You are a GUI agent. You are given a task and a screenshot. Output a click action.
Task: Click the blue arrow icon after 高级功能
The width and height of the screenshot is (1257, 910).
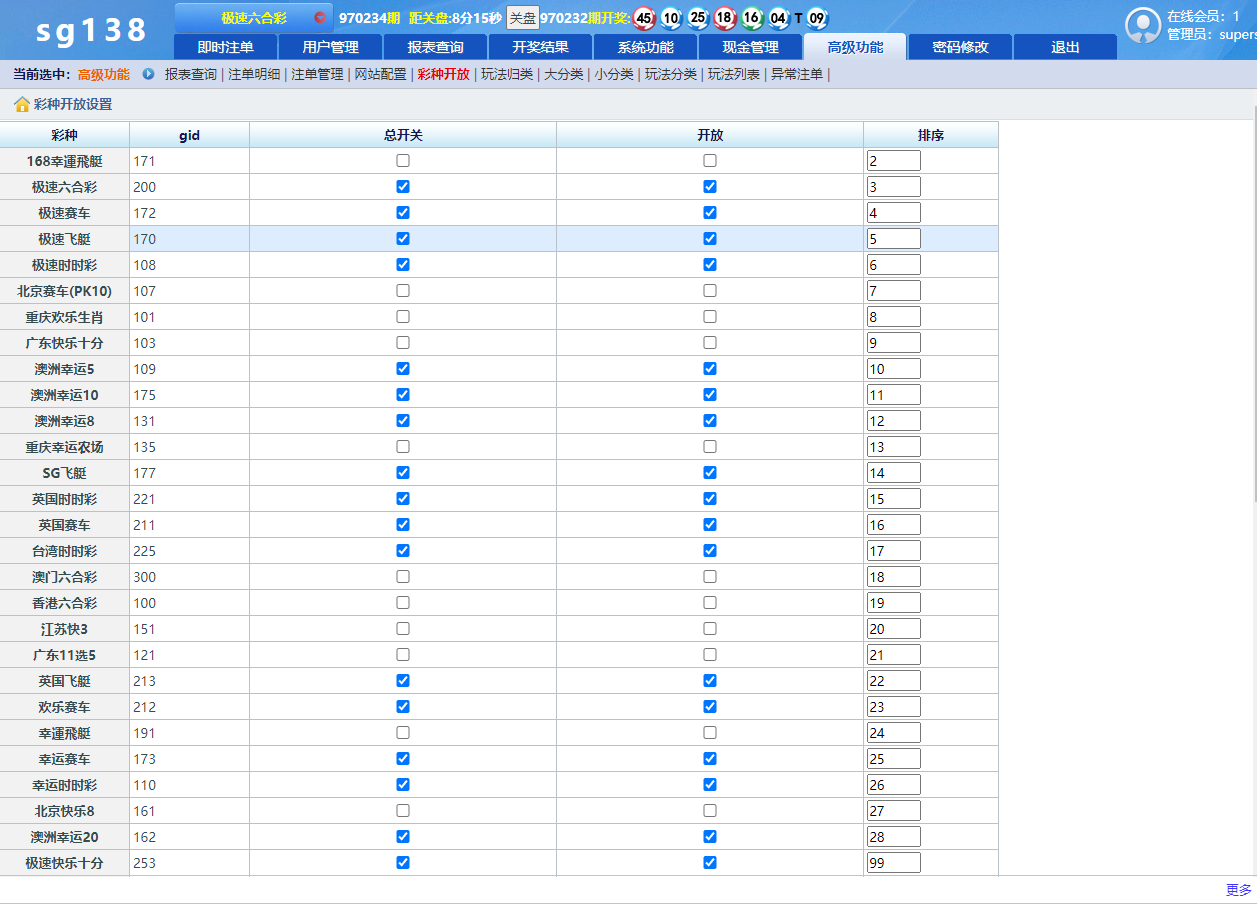[149, 74]
